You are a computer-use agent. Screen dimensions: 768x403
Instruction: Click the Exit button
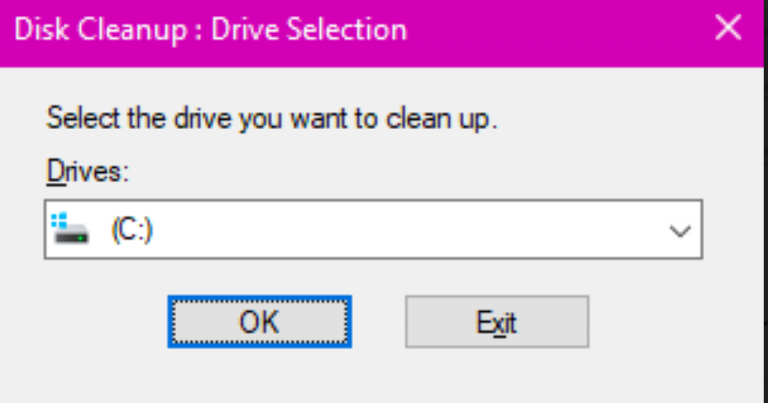click(x=497, y=322)
